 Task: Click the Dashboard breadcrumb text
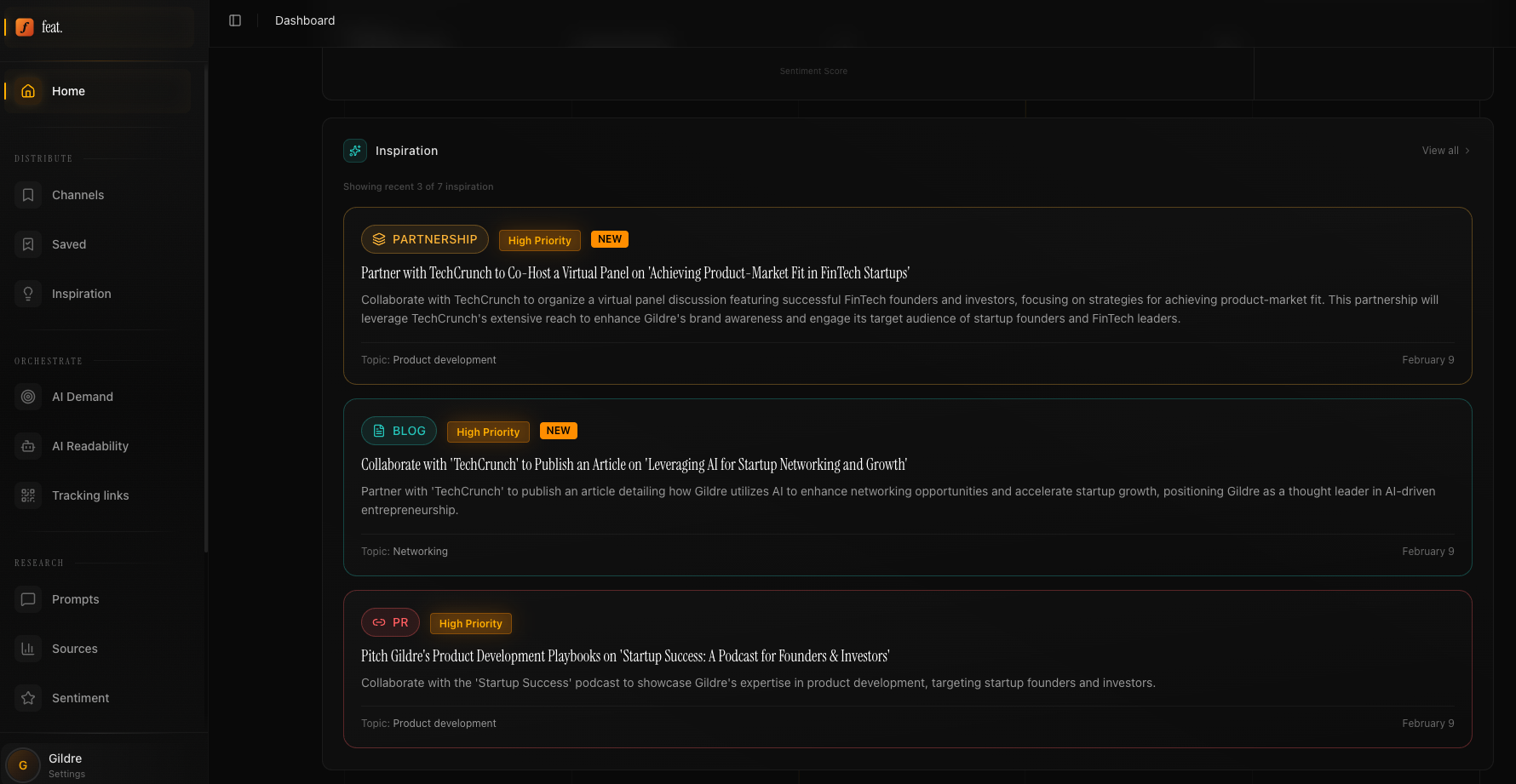coord(305,20)
